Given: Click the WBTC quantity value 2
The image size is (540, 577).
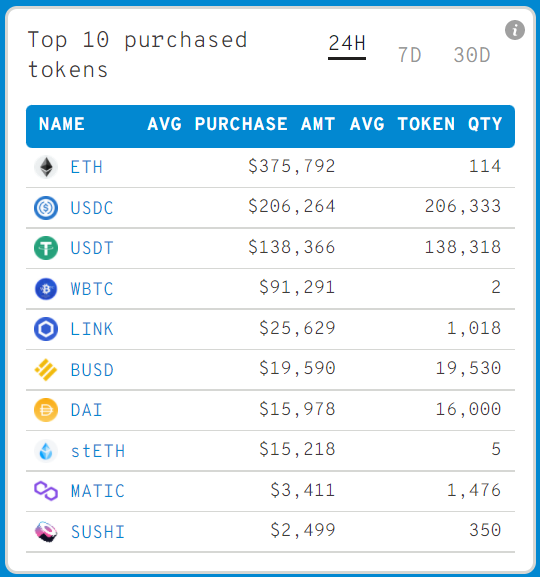Looking at the screenshot, I should (496, 287).
